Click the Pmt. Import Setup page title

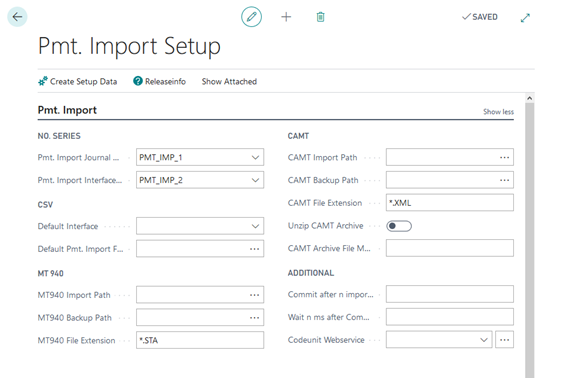129,46
